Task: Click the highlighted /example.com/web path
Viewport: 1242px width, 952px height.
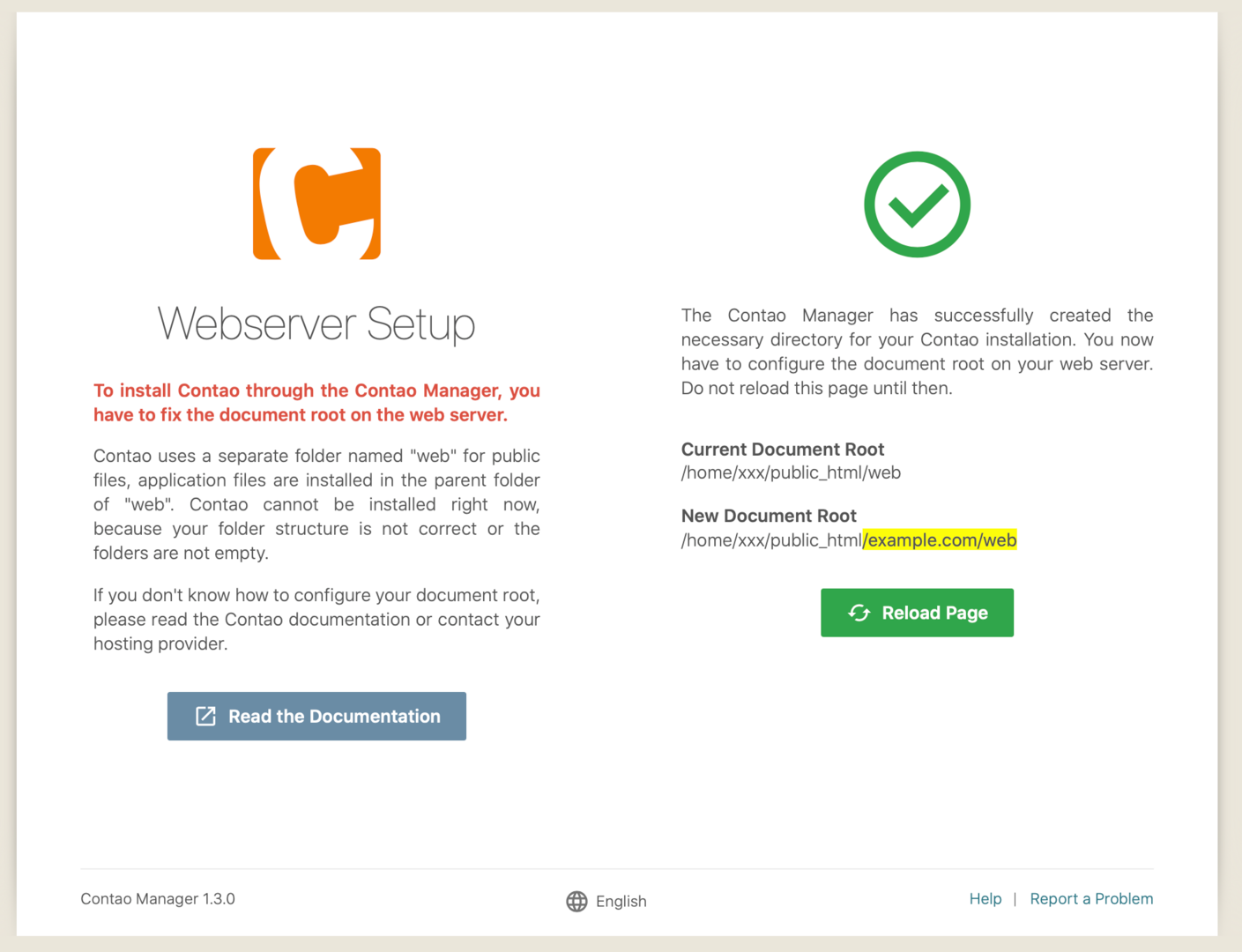Action: pos(940,539)
